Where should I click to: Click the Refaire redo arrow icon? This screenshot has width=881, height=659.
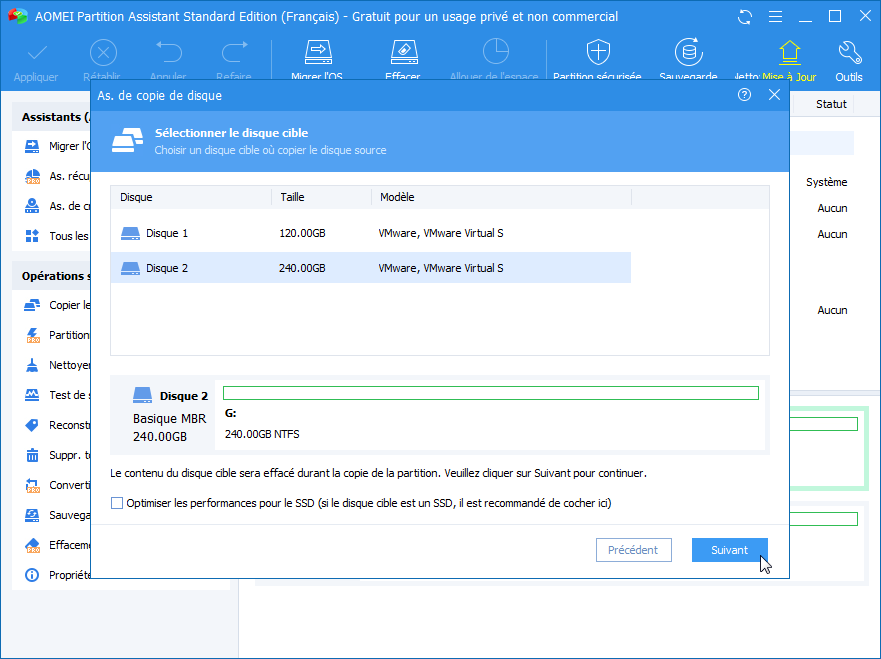(x=234, y=53)
